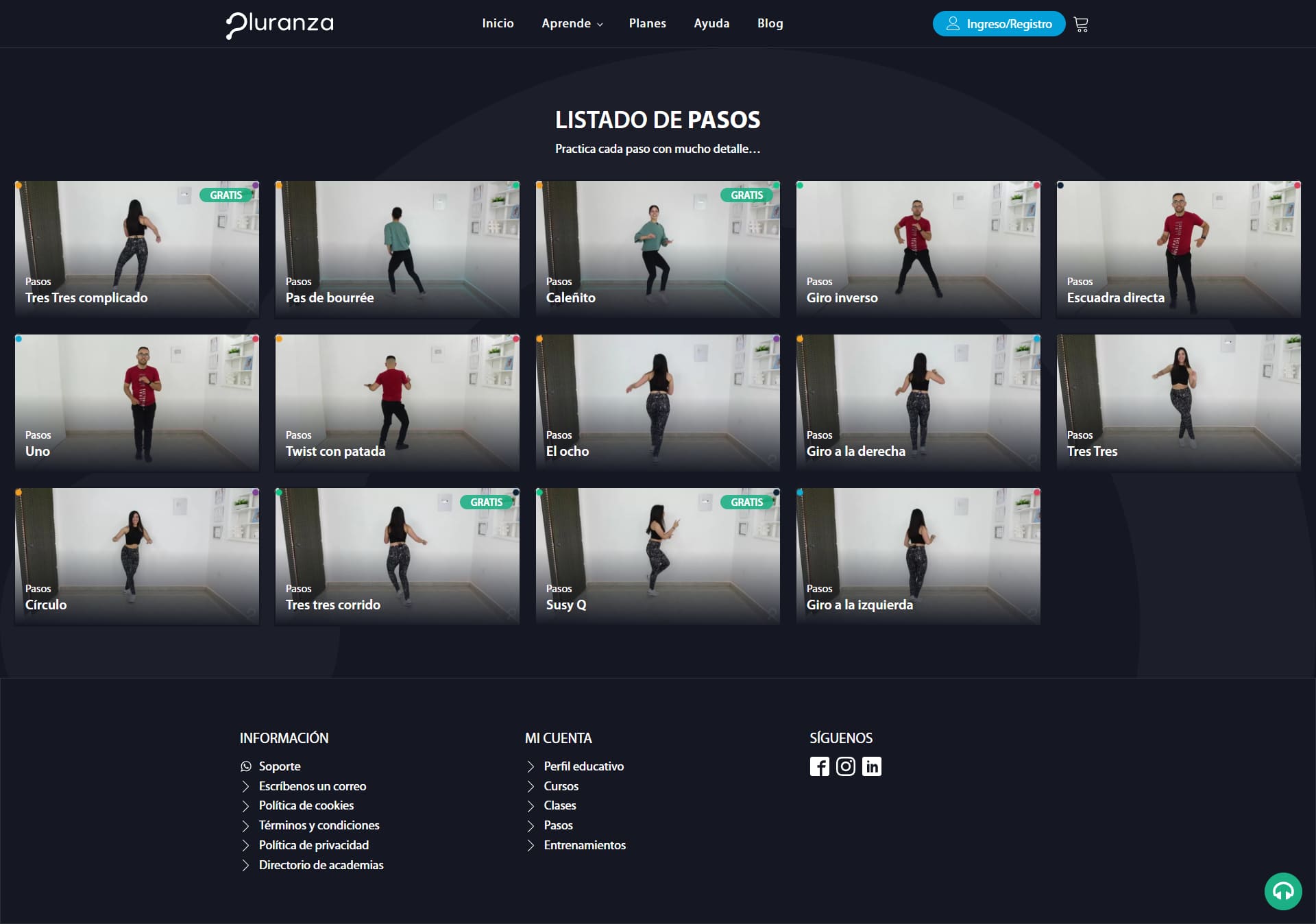Screen dimensions: 1316x924
Task: Open the Giro a la izquierda card
Action: tap(918, 556)
